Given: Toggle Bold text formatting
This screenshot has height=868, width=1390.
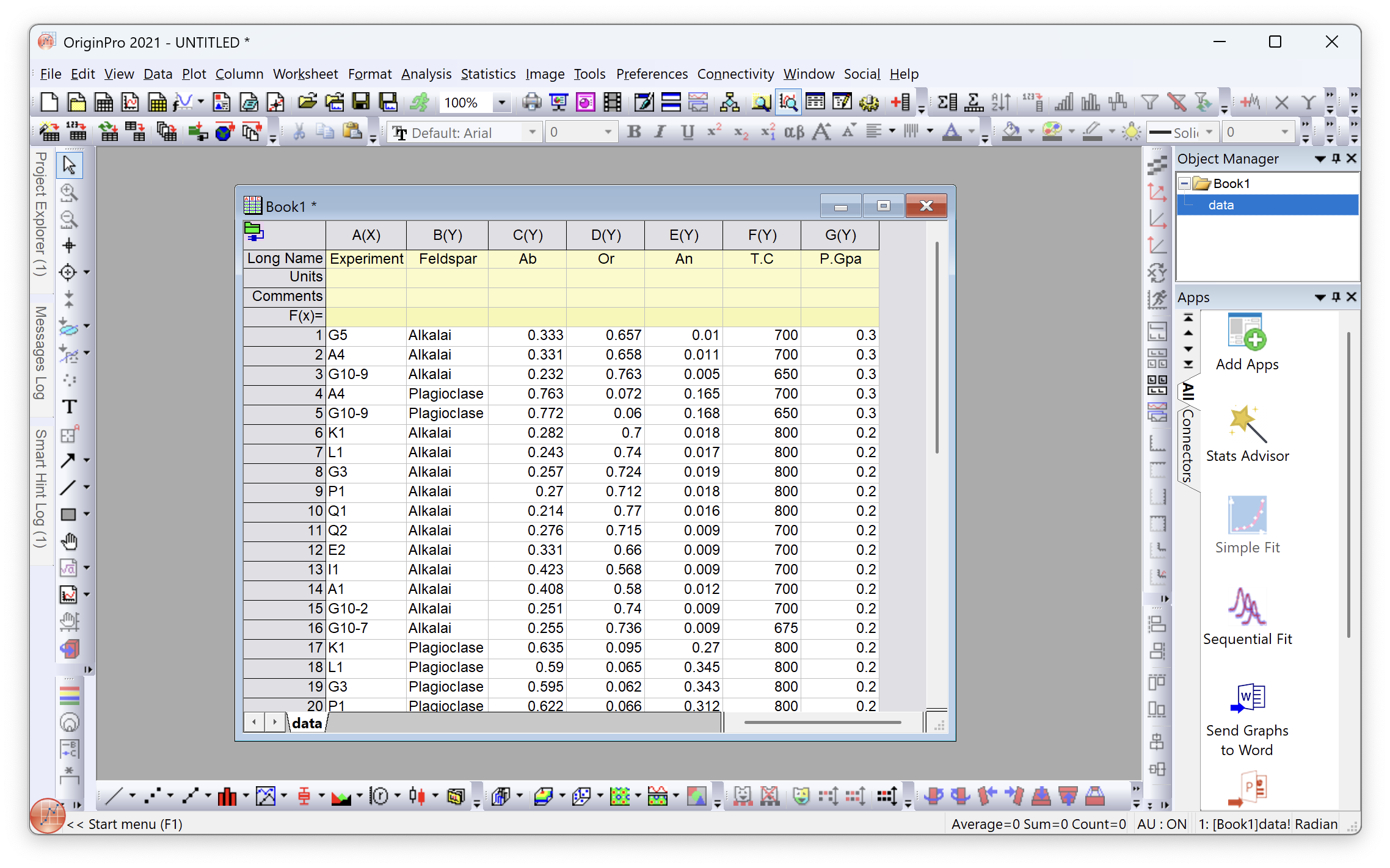Looking at the screenshot, I should [x=634, y=132].
